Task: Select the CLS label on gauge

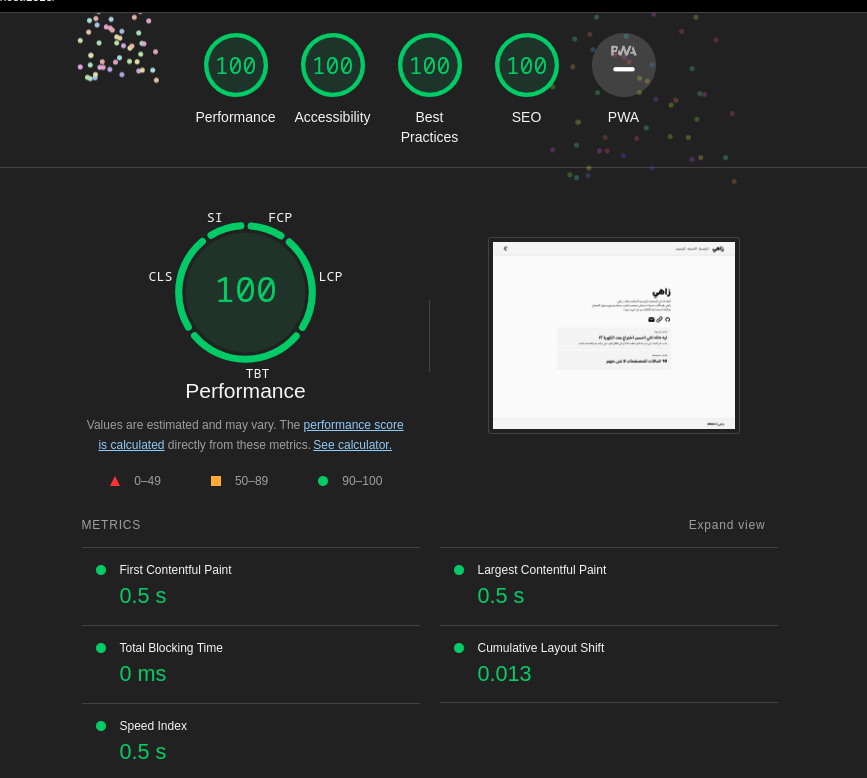Action: click(x=160, y=277)
